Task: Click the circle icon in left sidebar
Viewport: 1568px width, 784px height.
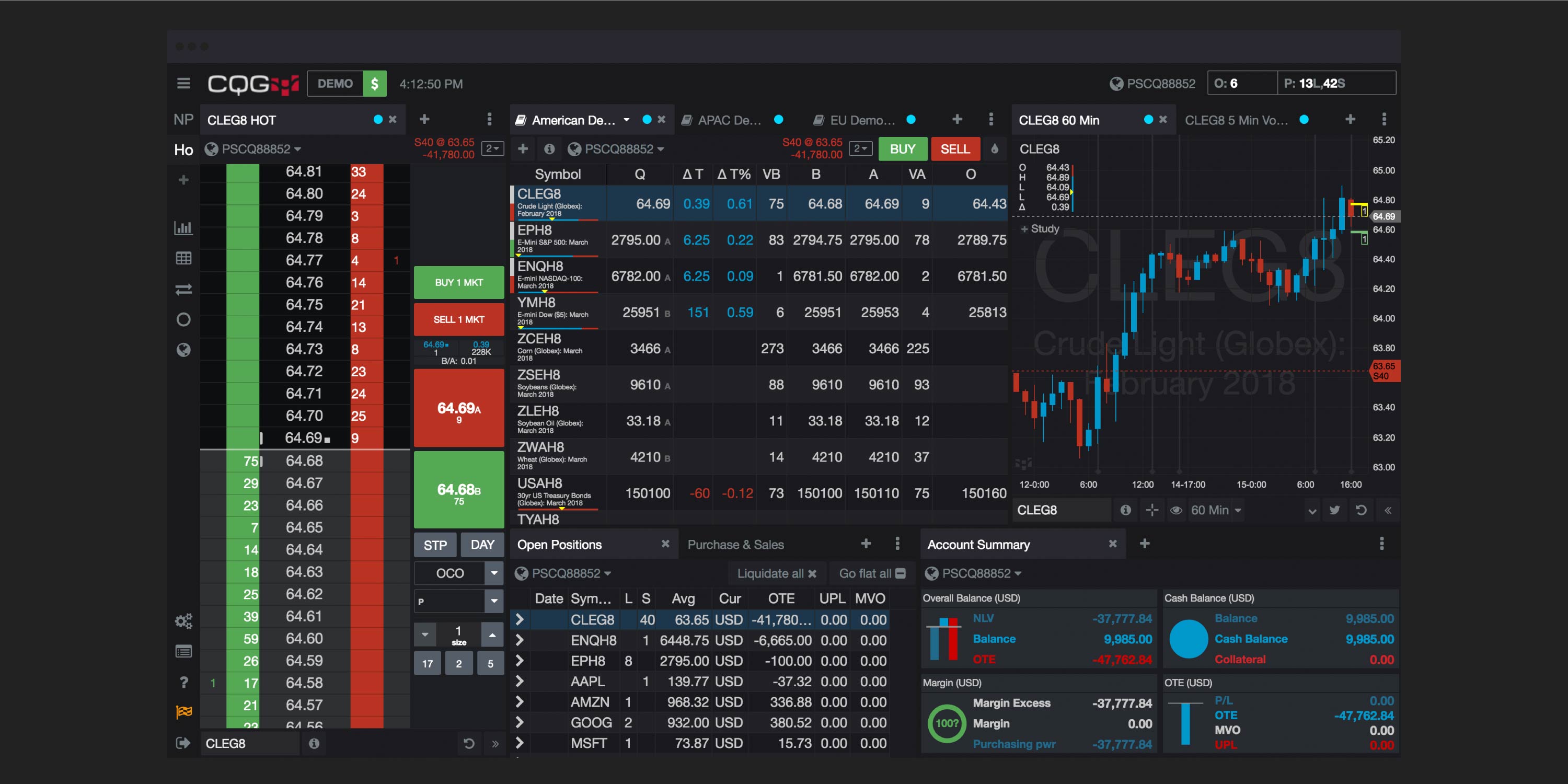Action: pos(183,319)
